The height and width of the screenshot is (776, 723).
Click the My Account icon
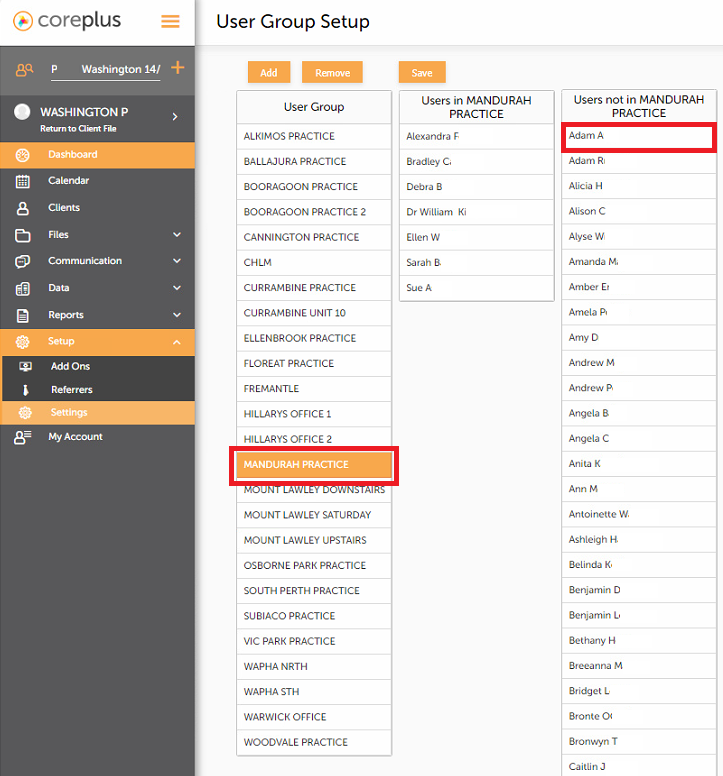click(x=24, y=437)
